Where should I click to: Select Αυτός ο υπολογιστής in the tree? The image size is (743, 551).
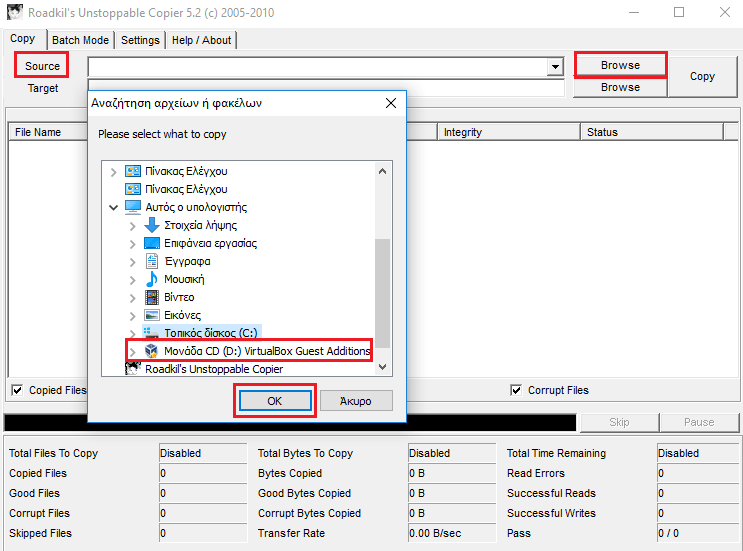click(196, 207)
